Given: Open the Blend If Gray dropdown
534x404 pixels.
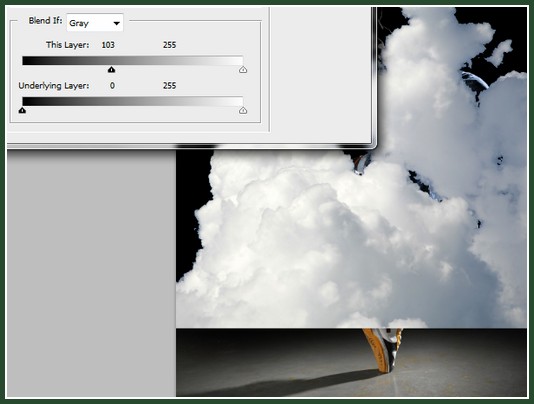Looking at the screenshot, I should pyautogui.click(x=95, y=23).
